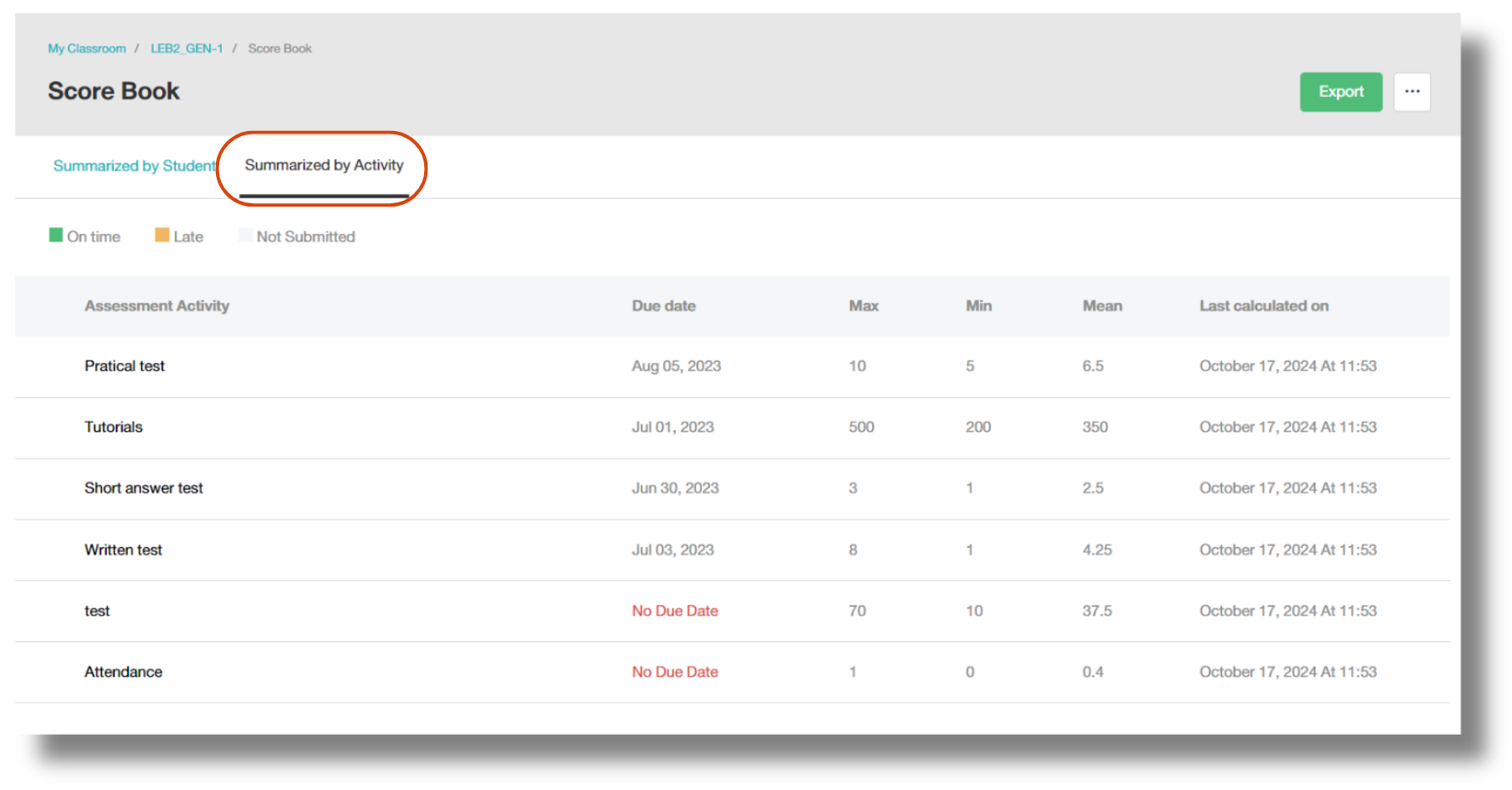Open the more options ellipsis menu
The height and width of the screenshot is (790, 1512).
(1412, 92)
